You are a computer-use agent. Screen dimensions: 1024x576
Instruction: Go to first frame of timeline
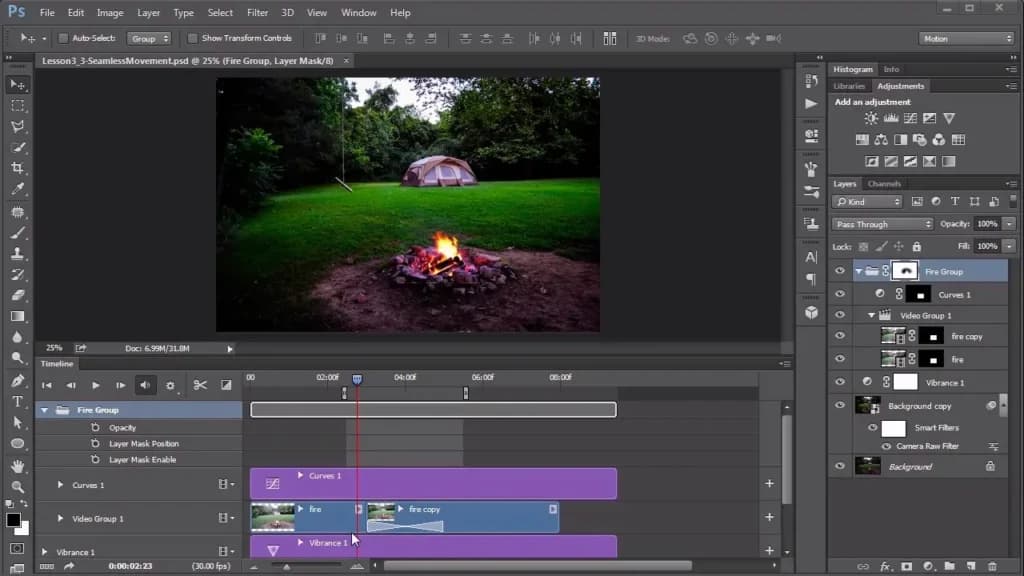[46, 385]
